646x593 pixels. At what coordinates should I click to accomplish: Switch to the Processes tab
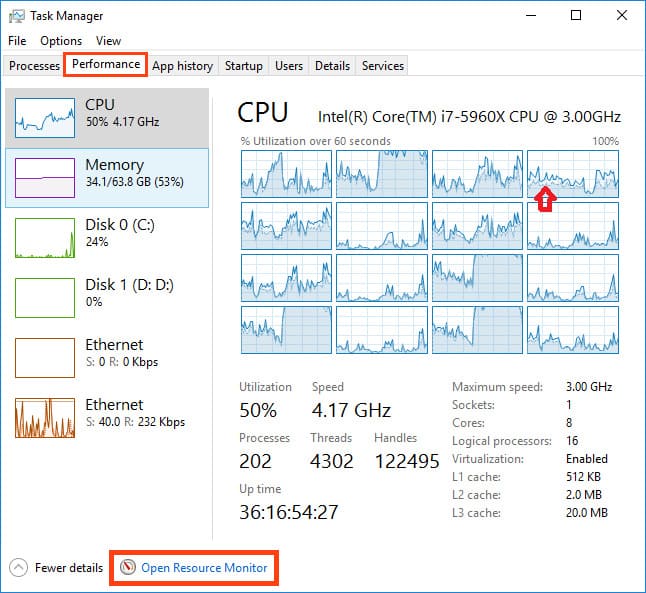click(x=34, y=66)
